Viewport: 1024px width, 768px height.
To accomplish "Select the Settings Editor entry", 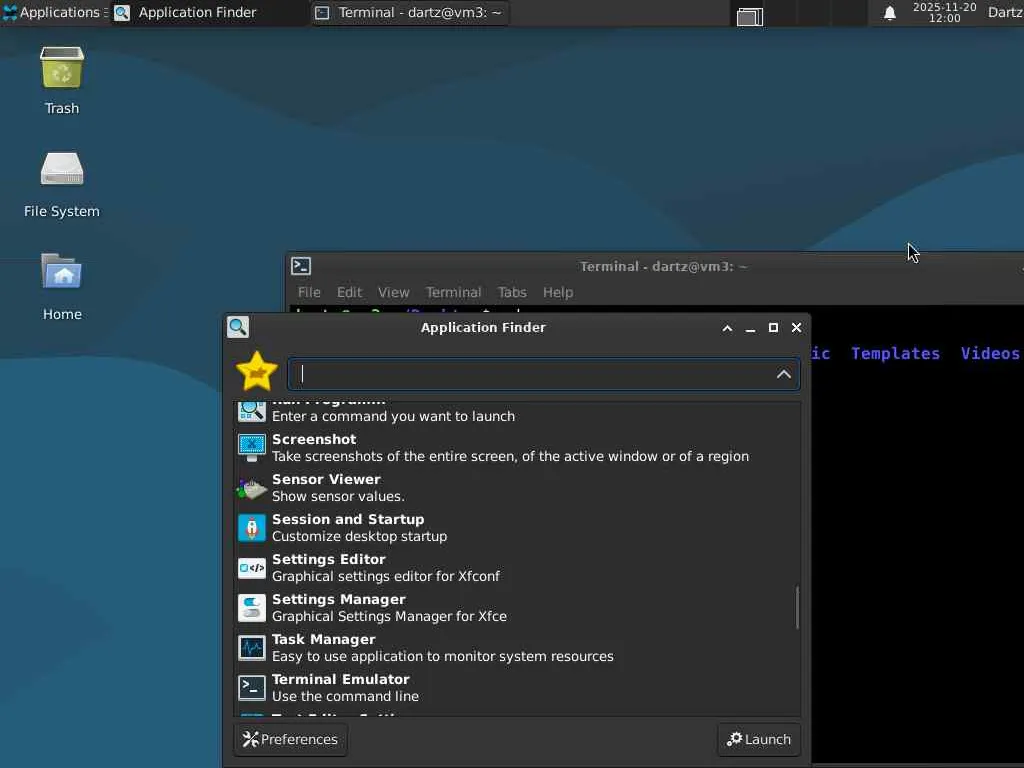I will tap(516, 568).
